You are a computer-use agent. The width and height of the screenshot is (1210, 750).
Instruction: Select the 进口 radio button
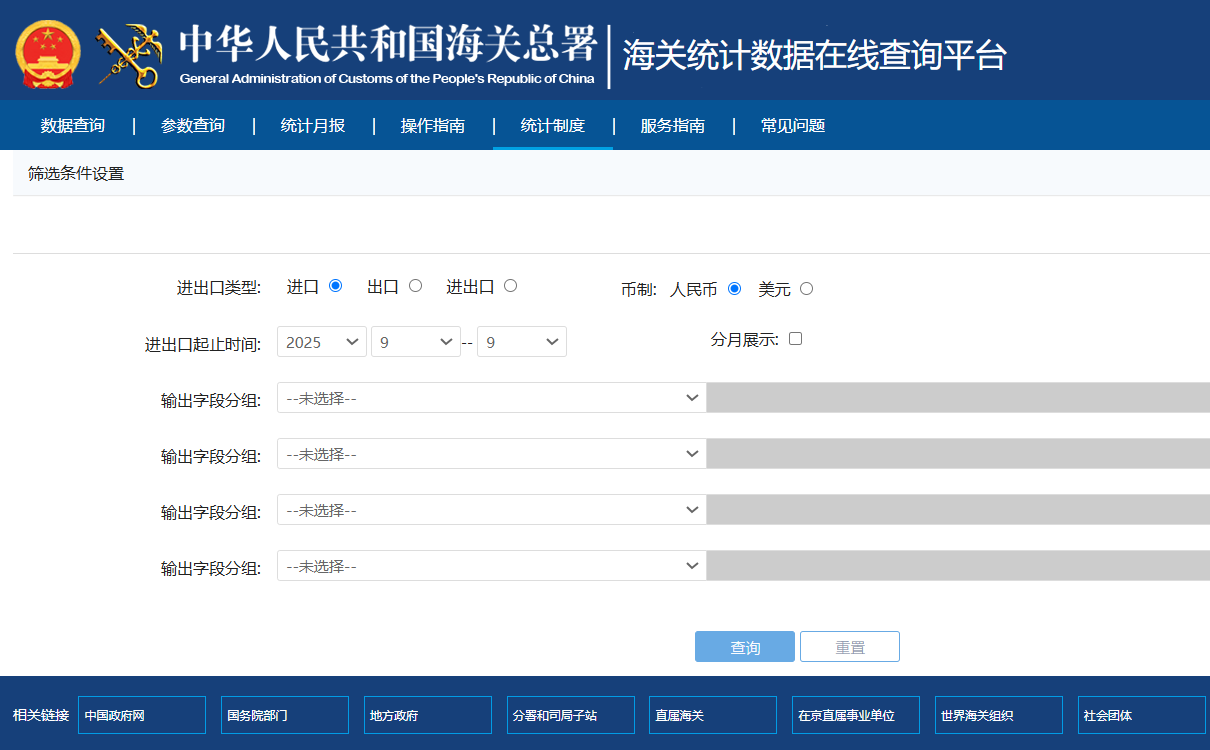point(335,285)
